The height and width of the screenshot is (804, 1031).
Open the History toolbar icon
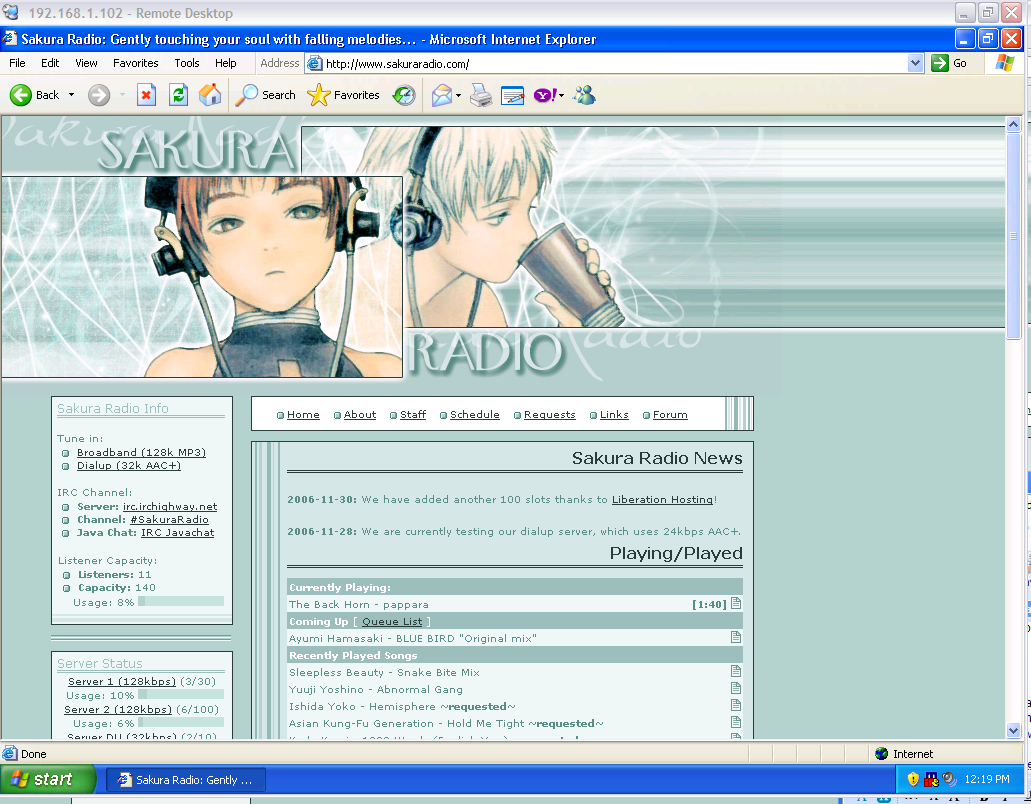click(x=404, y=95)
